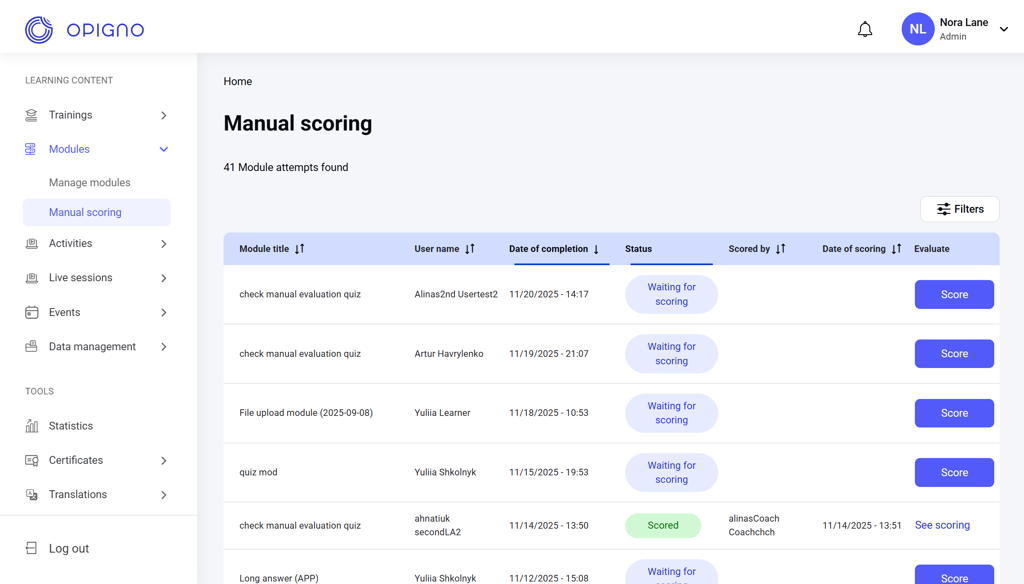This screenshot has width=1024, height=584.
Task: Click the green Scored status badge
Action: coord(663,525)
